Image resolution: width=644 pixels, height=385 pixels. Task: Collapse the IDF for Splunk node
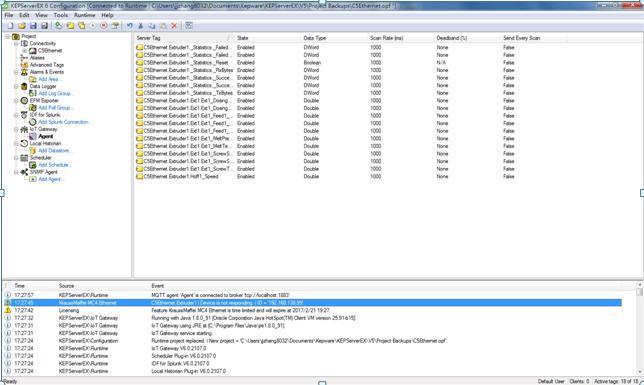[x=16, y=115]
